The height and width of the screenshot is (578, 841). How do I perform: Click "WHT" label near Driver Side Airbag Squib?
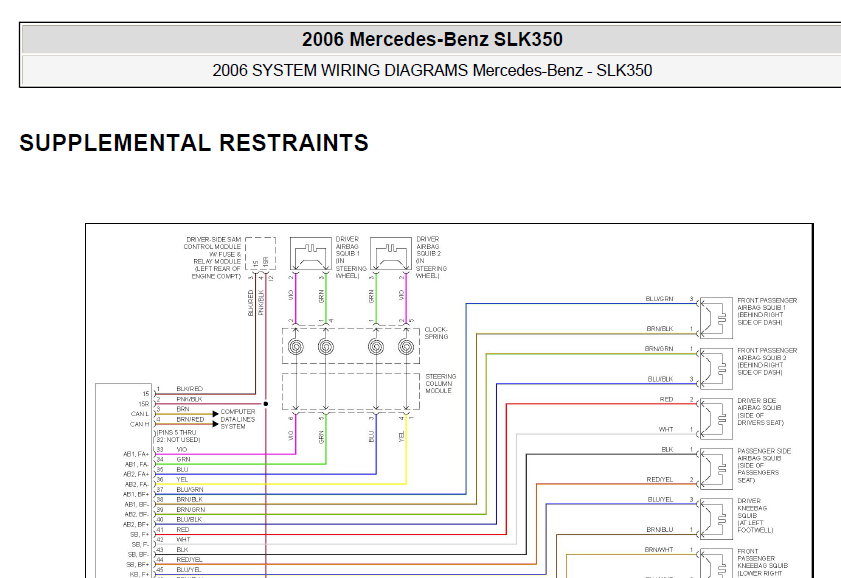[x=666, y=429]
